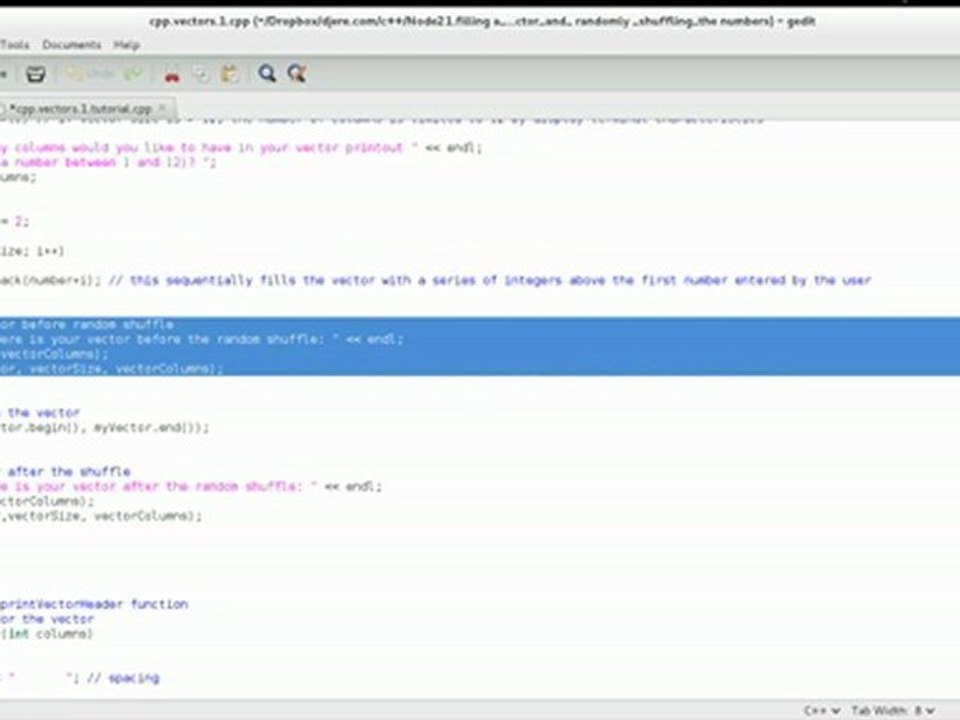The width and height of the screenshot is (960, 720).
Task: Click the Paste clipboard icon
Action: pos(230,74)
